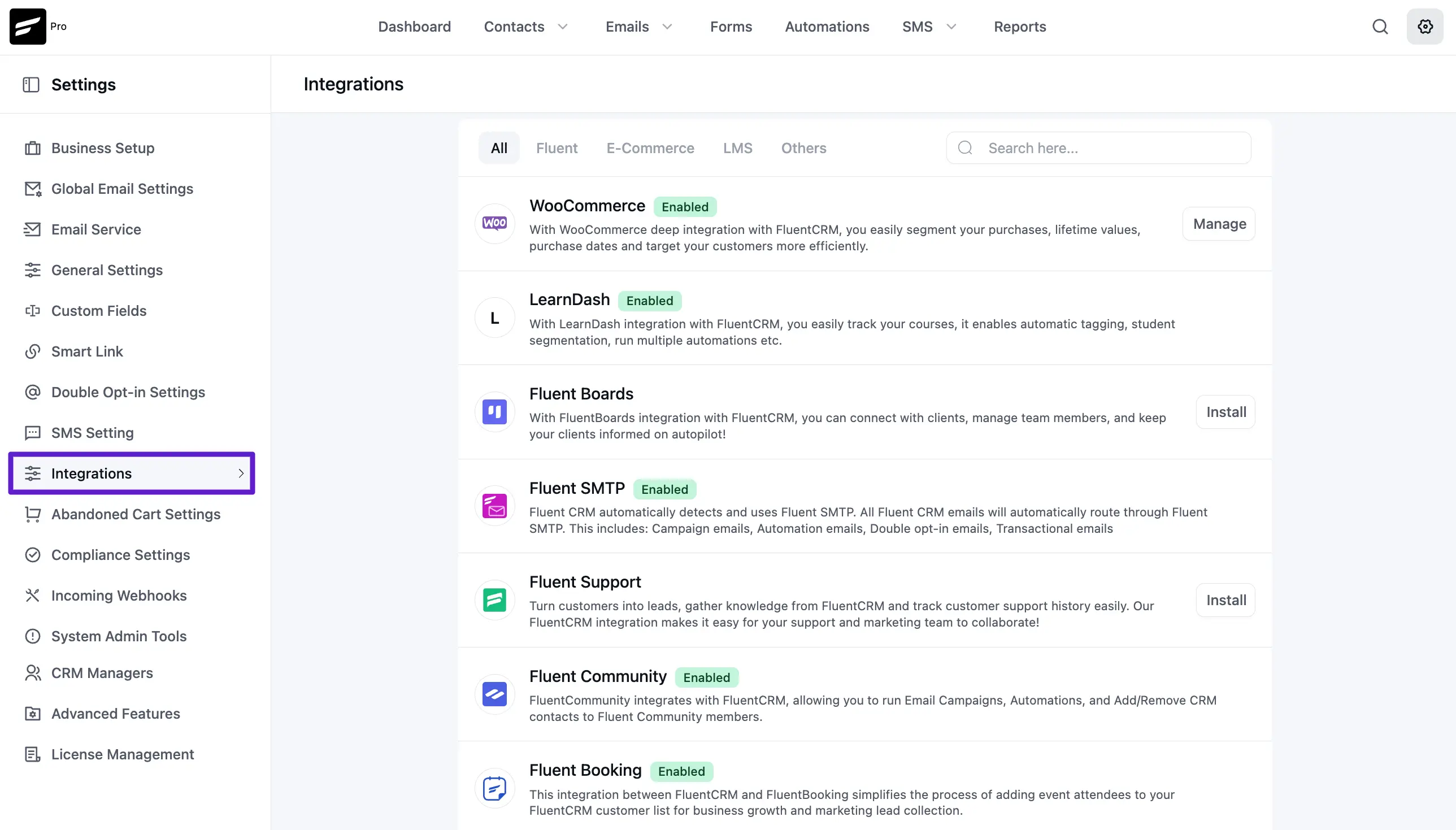The width and height of the screenshot is (1456, 830).
Task: Click the Incoming Webhooks icon
Action: [32, 596]
